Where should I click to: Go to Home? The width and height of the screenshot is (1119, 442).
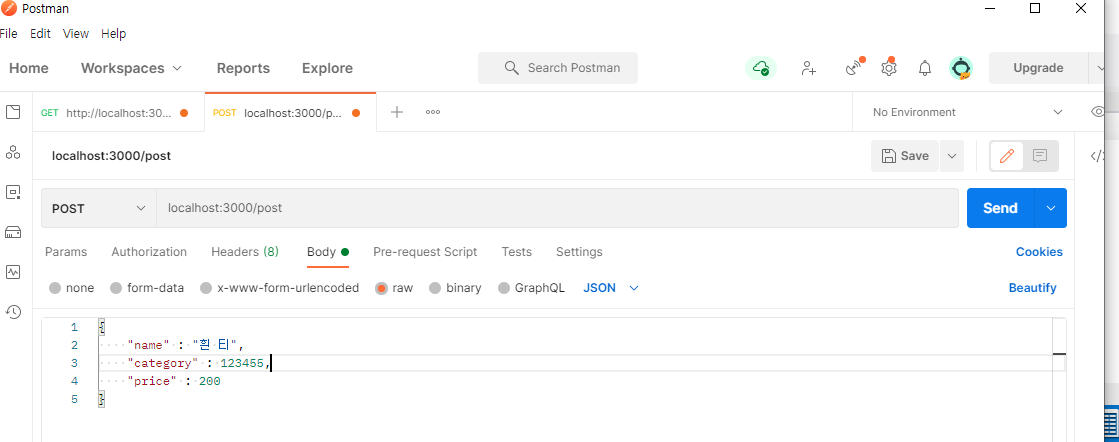29,69
